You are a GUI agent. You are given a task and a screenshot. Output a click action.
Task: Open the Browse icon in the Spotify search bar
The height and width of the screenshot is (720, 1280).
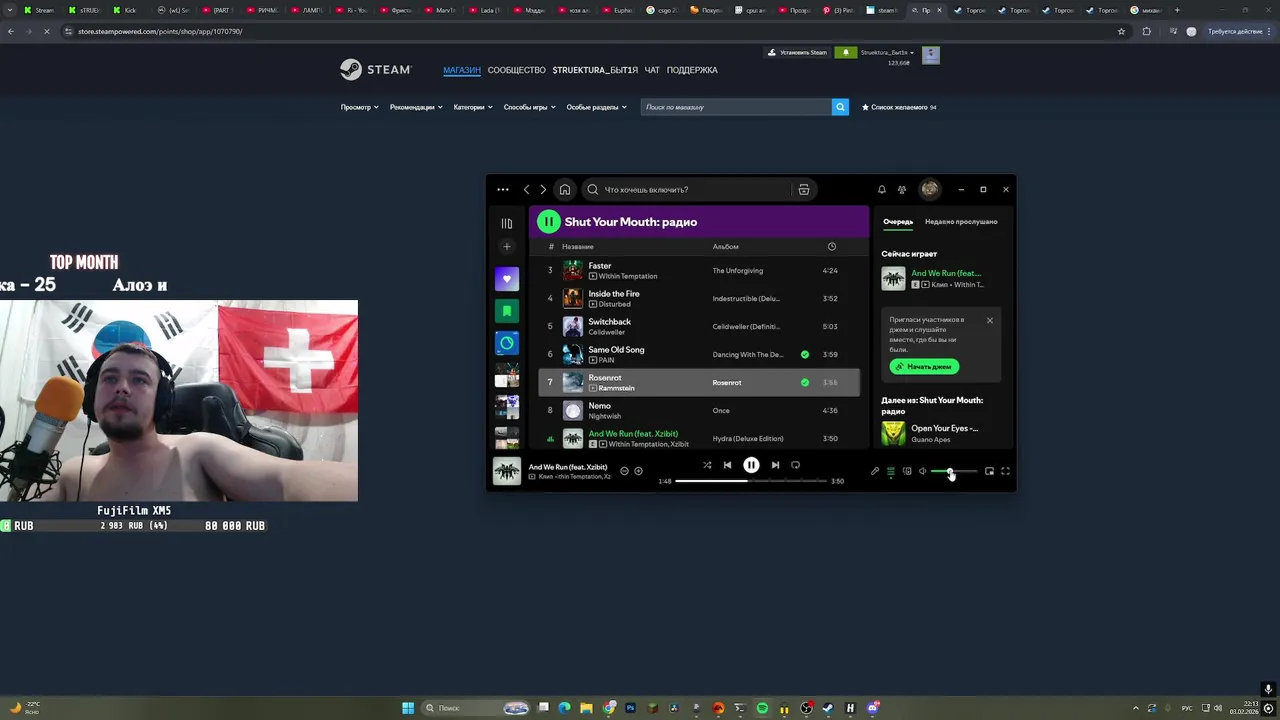(803, 189)
